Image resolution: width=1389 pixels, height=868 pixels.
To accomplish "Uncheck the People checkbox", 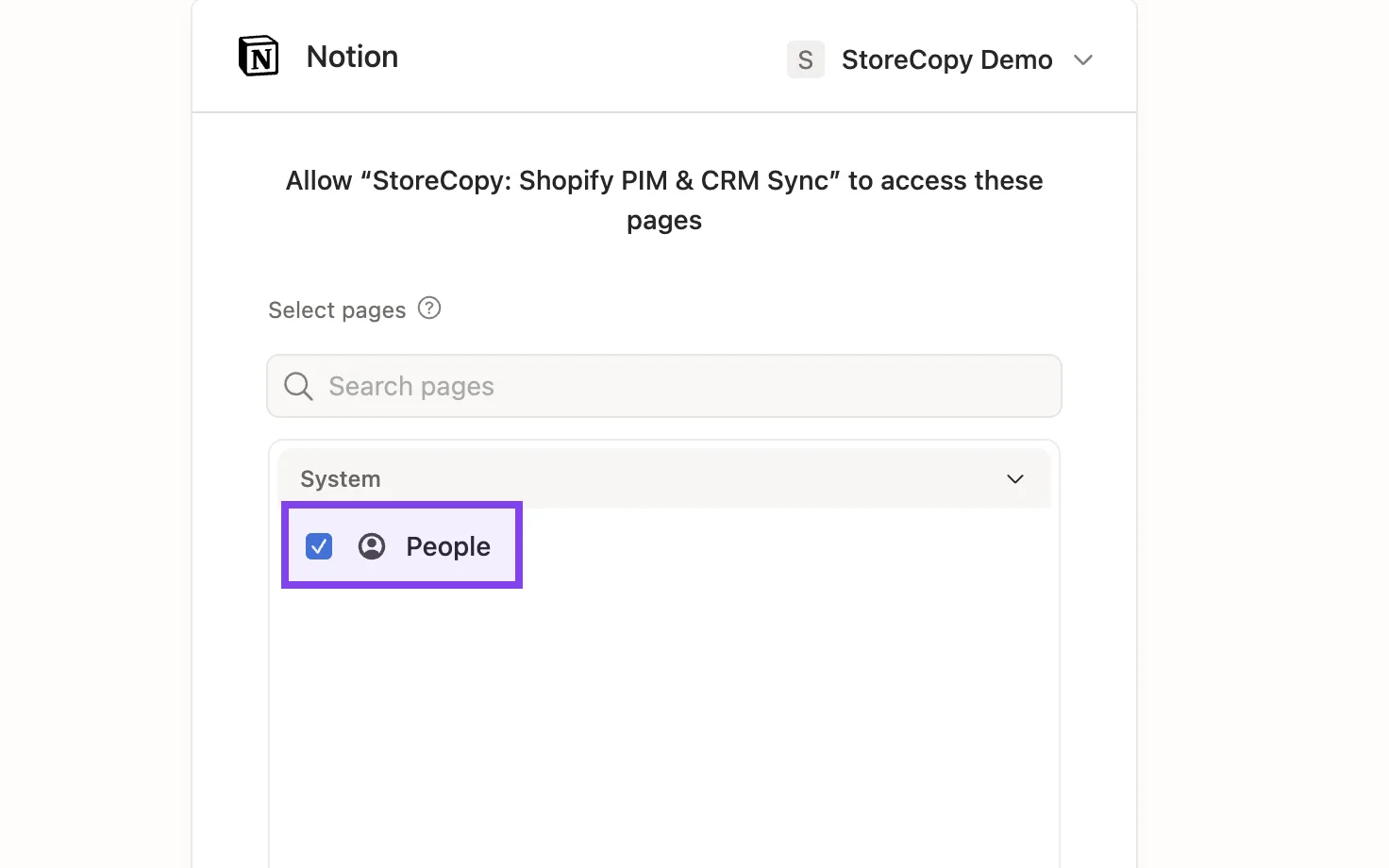I will [319, 546].
